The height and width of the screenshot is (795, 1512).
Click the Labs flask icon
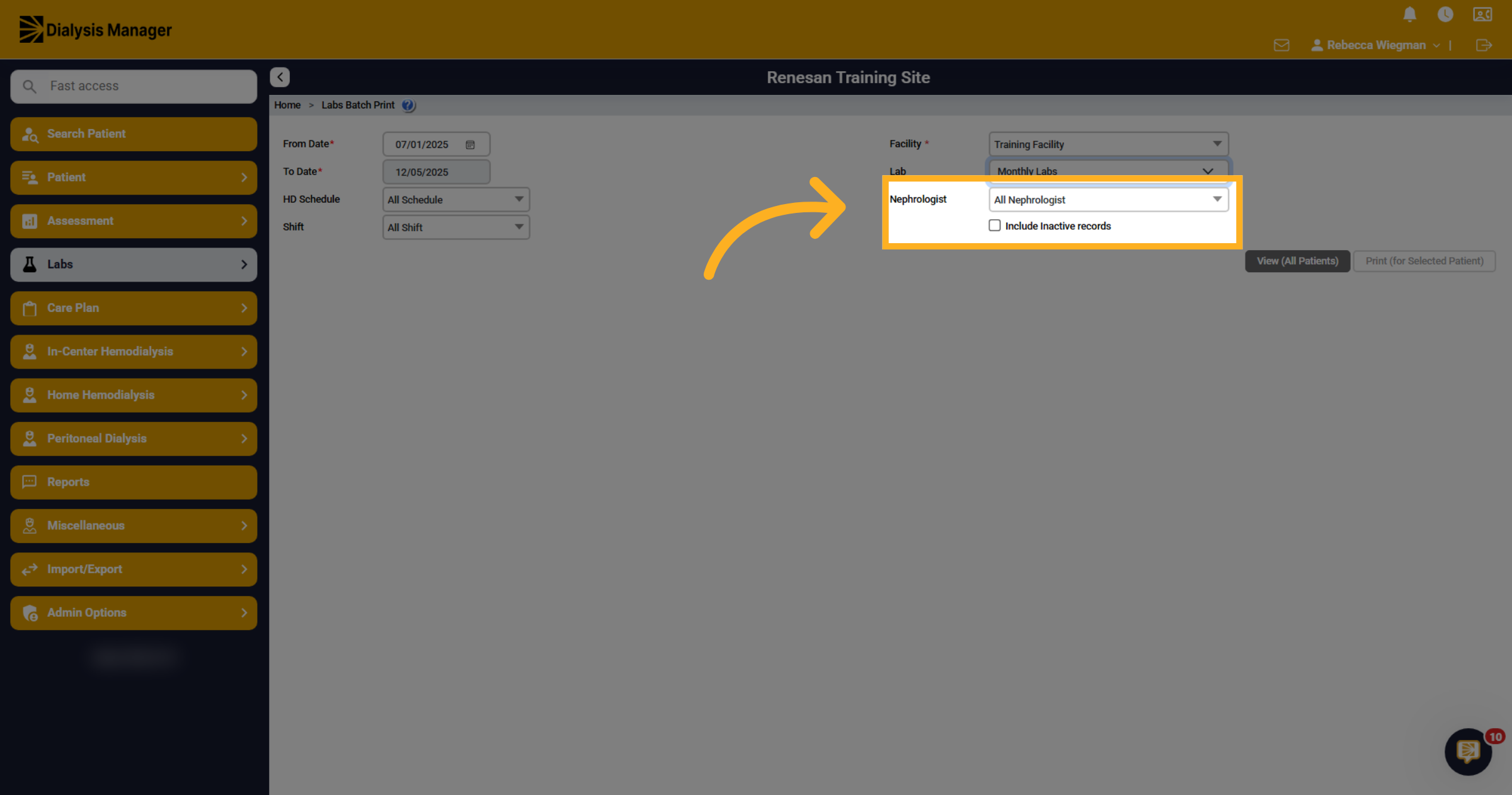pos(30,265)
